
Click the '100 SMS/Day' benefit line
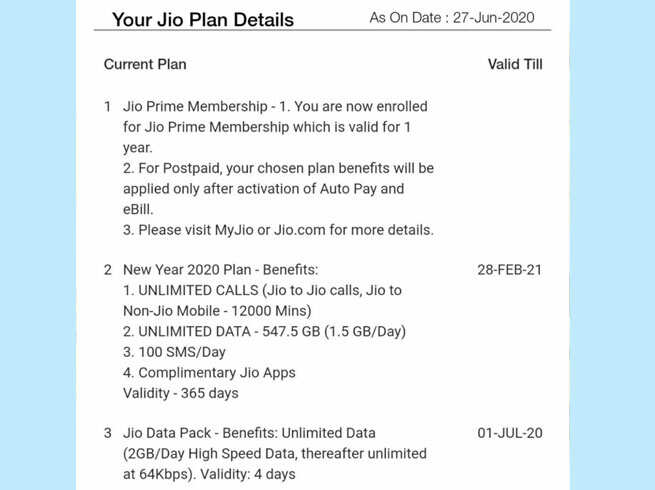[174, 352]
